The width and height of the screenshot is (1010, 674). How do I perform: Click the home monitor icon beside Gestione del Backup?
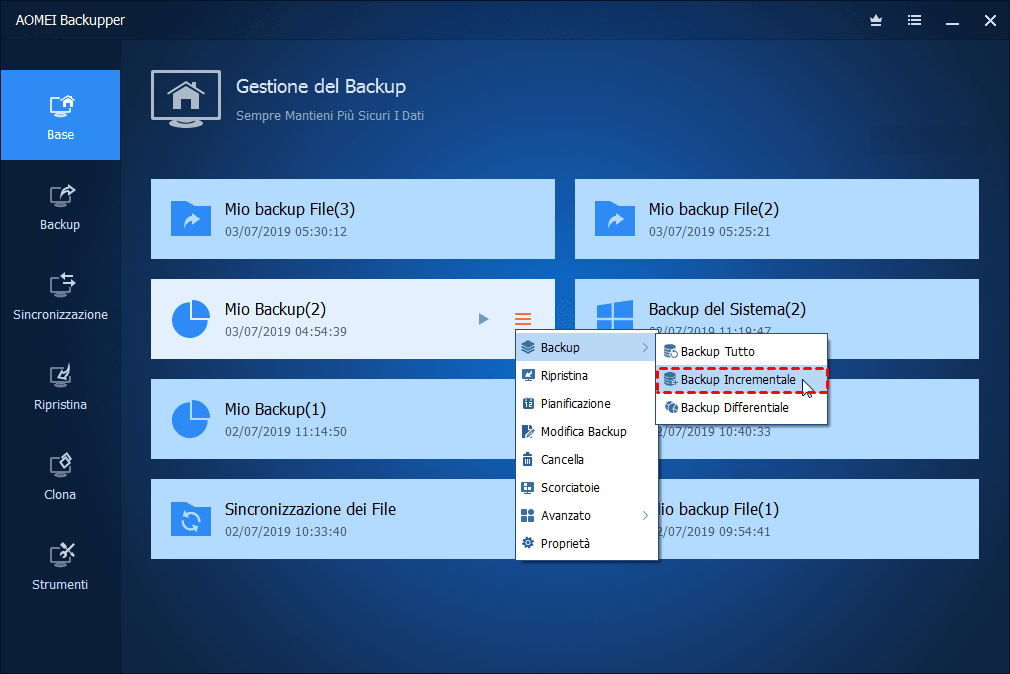186,99
